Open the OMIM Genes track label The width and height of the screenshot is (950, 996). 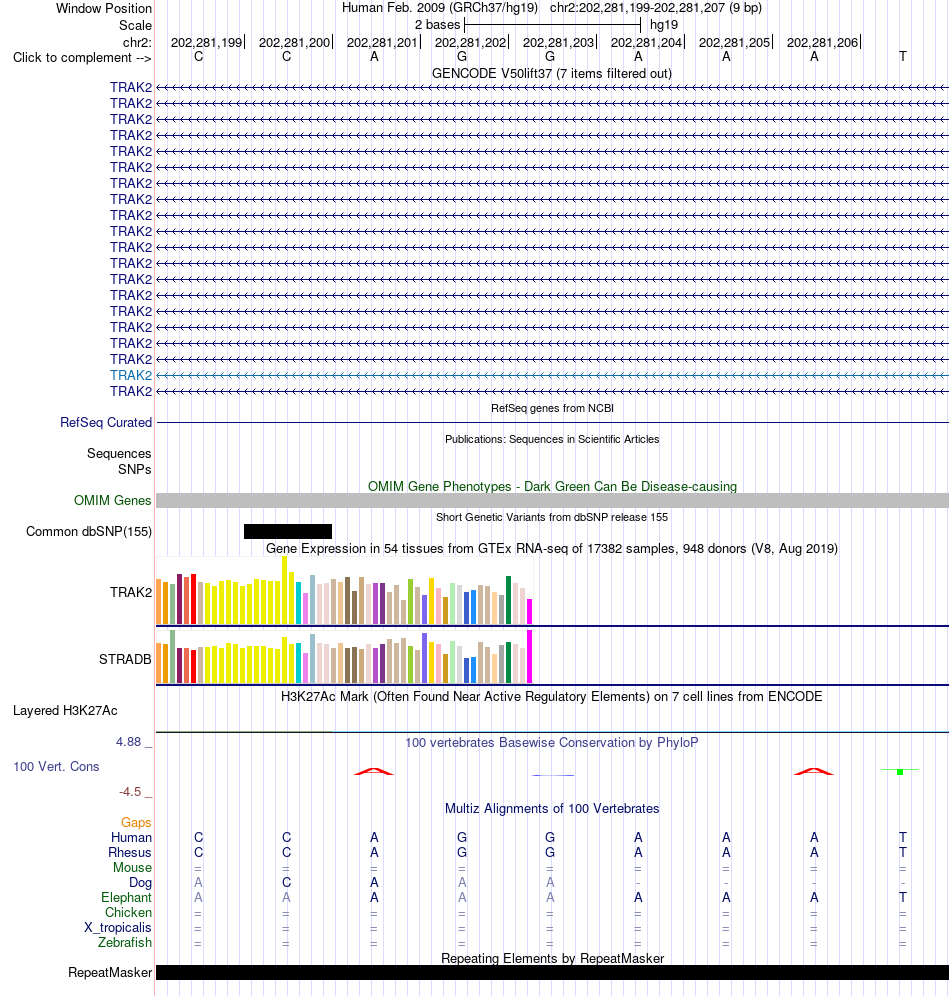click(112, 501)
